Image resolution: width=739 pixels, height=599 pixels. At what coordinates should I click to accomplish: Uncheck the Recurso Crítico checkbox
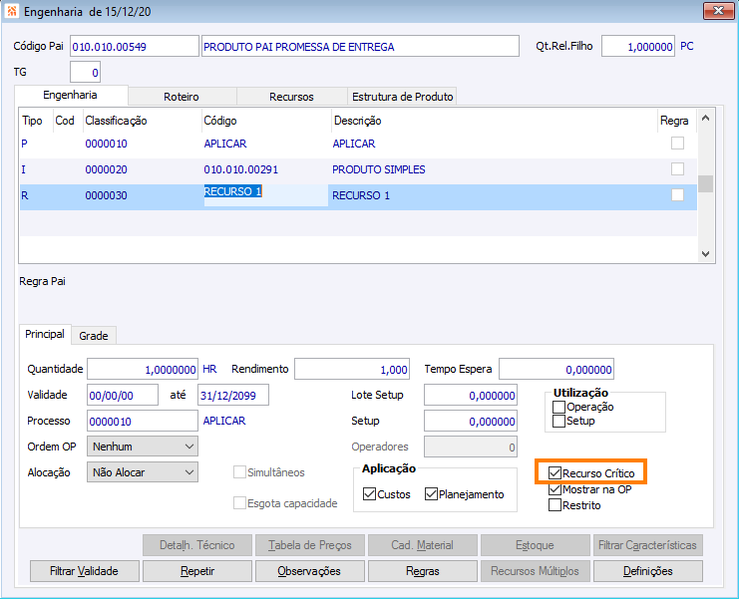pyautogui.click(x=555, y=473)
